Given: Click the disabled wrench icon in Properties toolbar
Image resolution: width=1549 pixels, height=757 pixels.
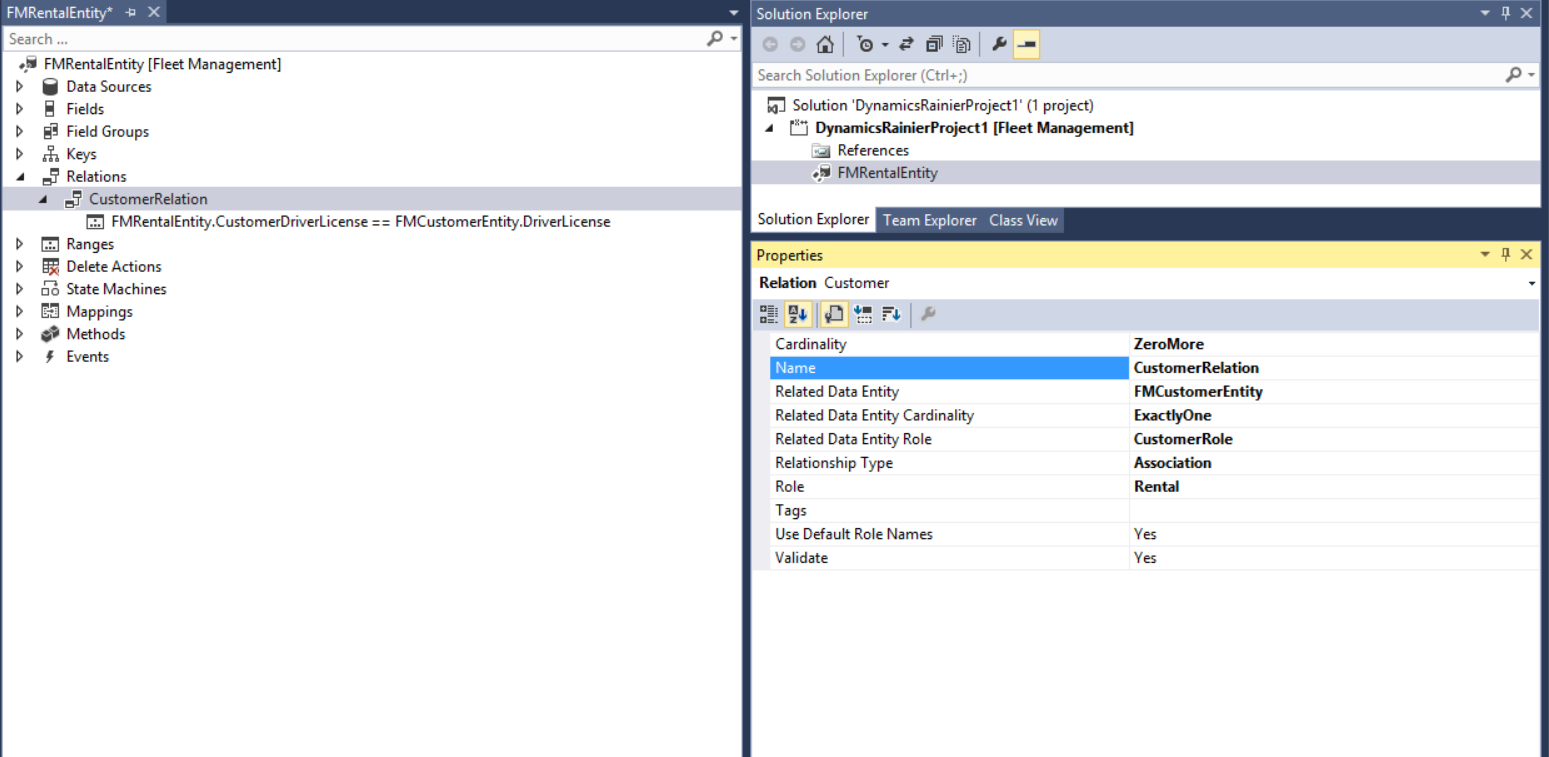Looking at the screenshot, I should [x=928, y=314].
